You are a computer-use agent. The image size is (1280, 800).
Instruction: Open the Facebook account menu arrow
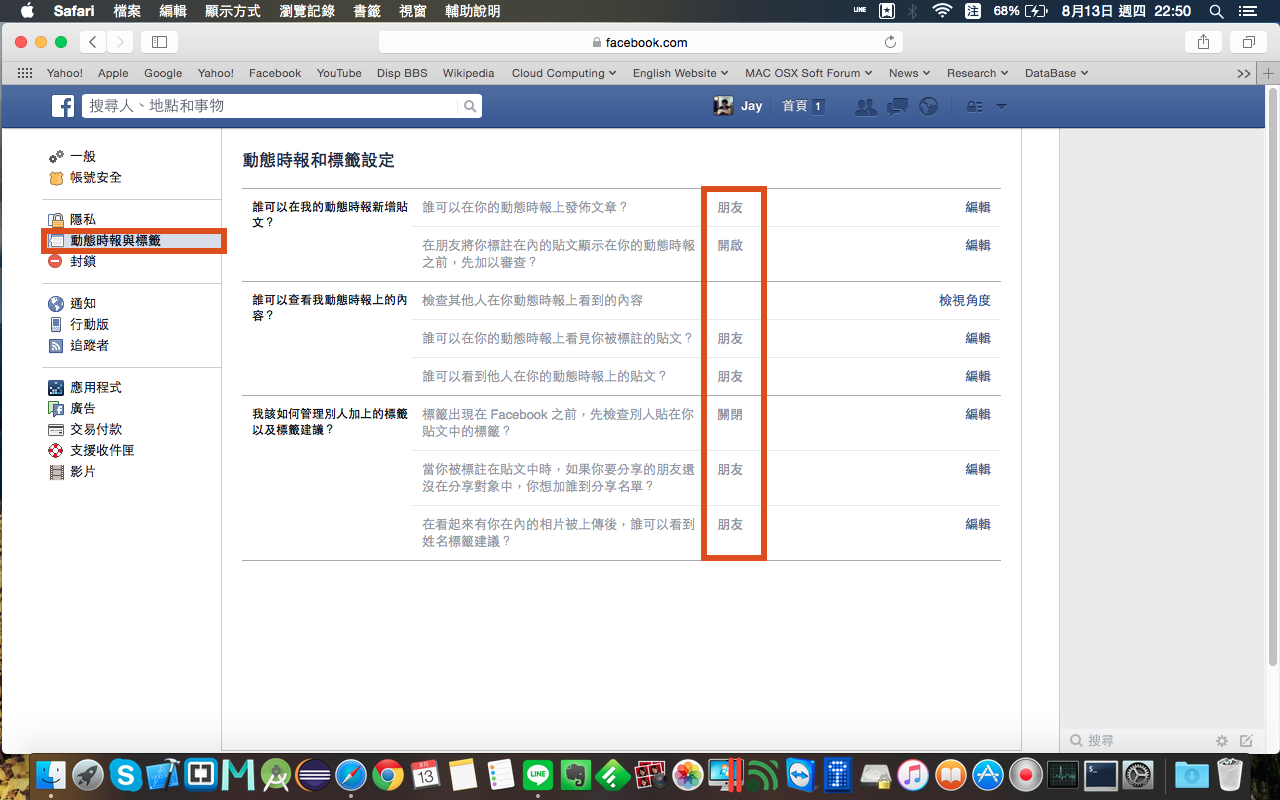point(1000,107)
